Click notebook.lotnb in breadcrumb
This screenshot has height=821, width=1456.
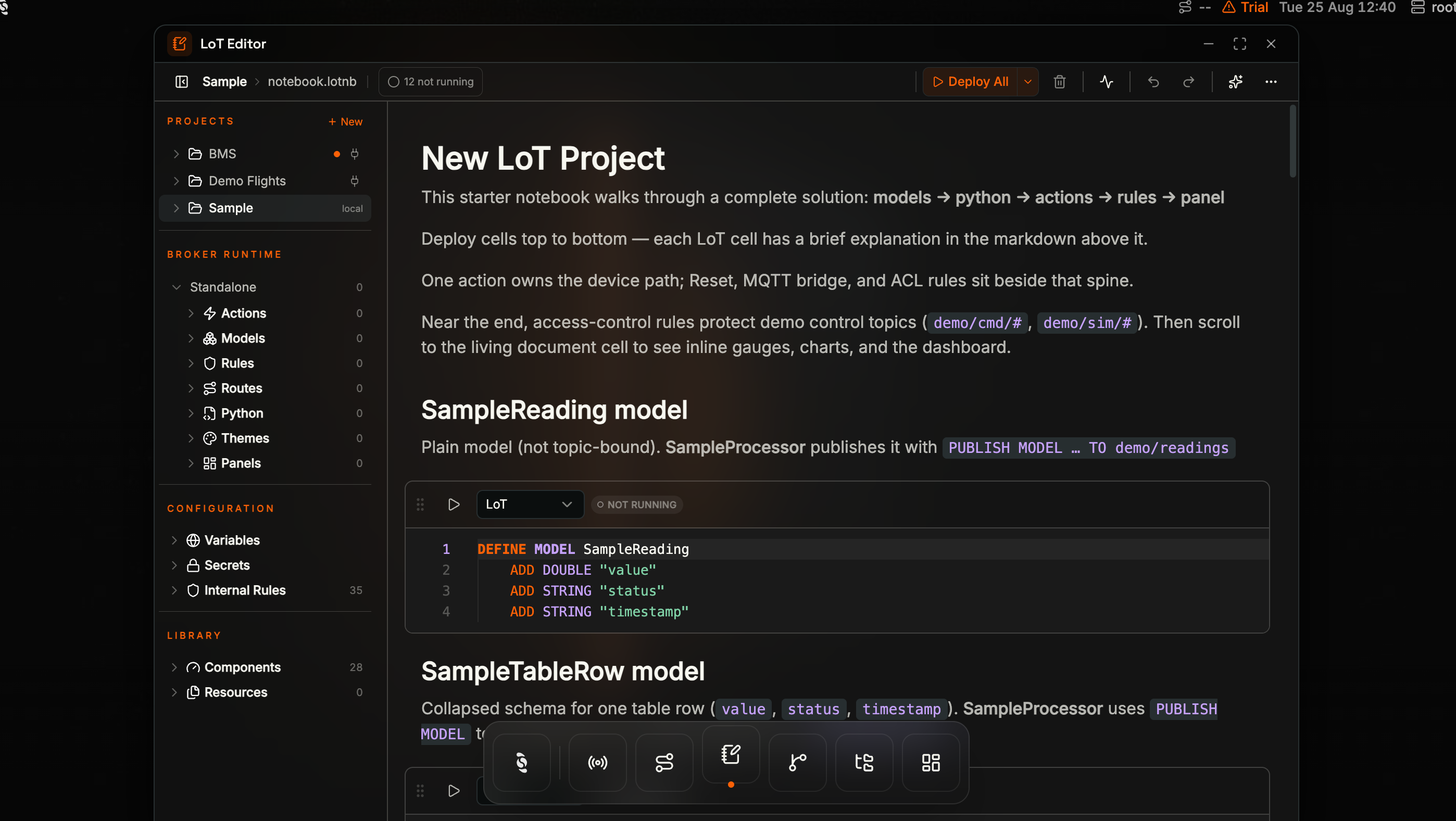pyautogui.click(x=312, y=81)
